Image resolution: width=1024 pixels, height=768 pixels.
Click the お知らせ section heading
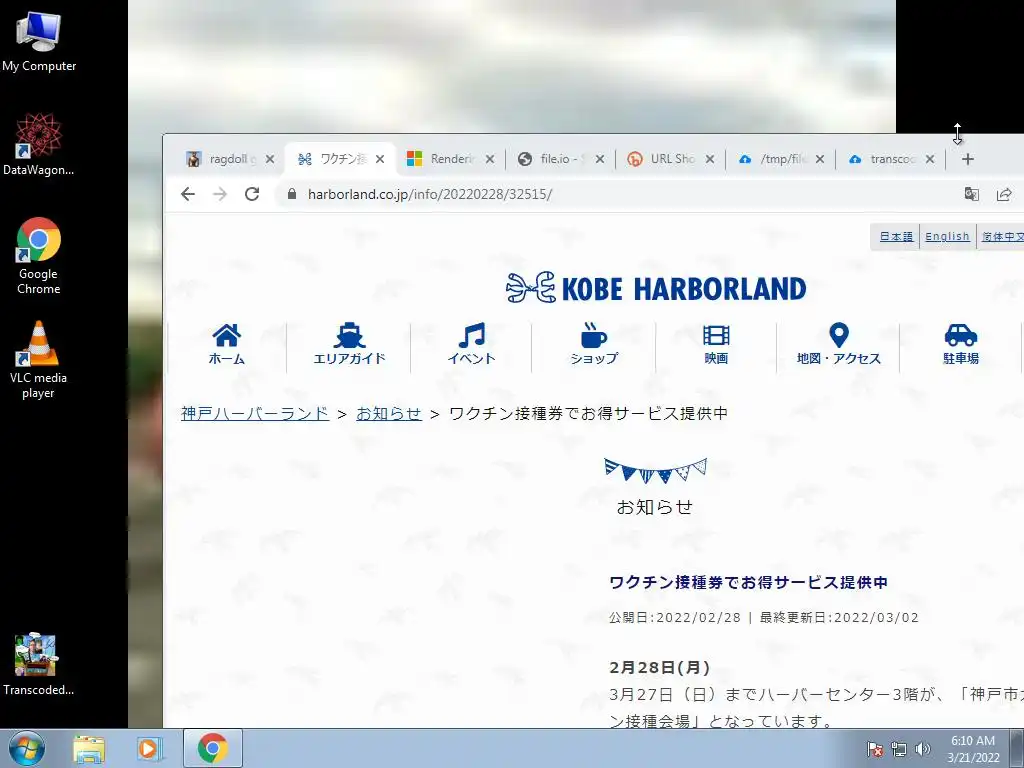pos(655,507)
